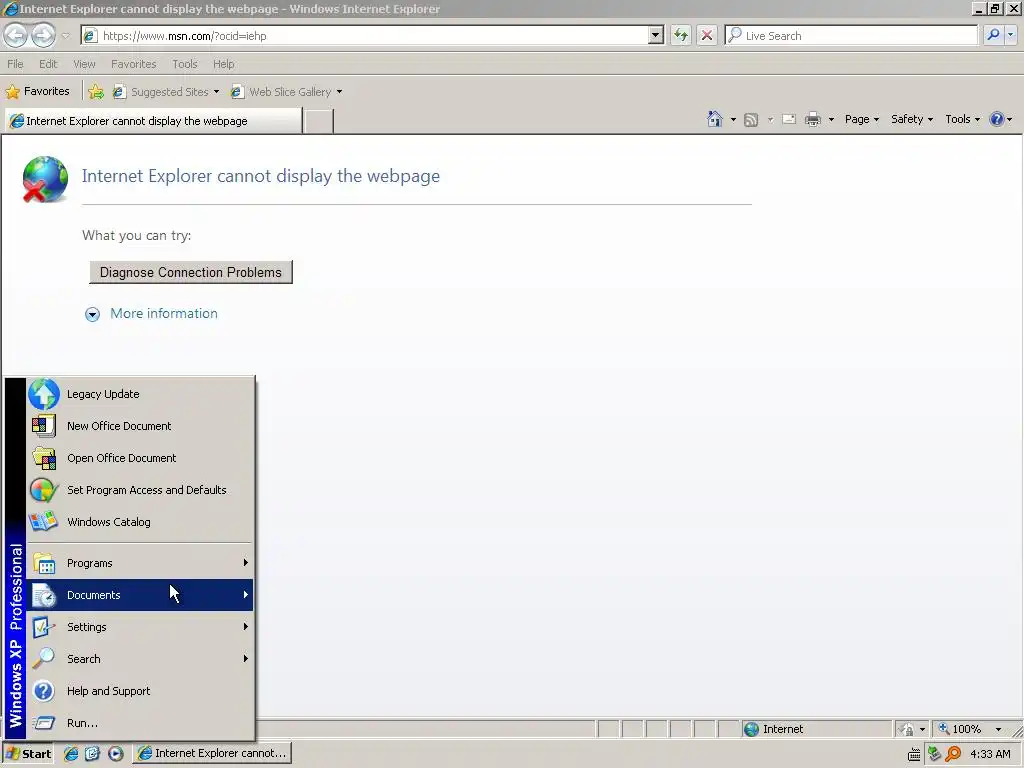Open Help and Support
Viewport: 1024px width, 768px height.
point(140,691)
